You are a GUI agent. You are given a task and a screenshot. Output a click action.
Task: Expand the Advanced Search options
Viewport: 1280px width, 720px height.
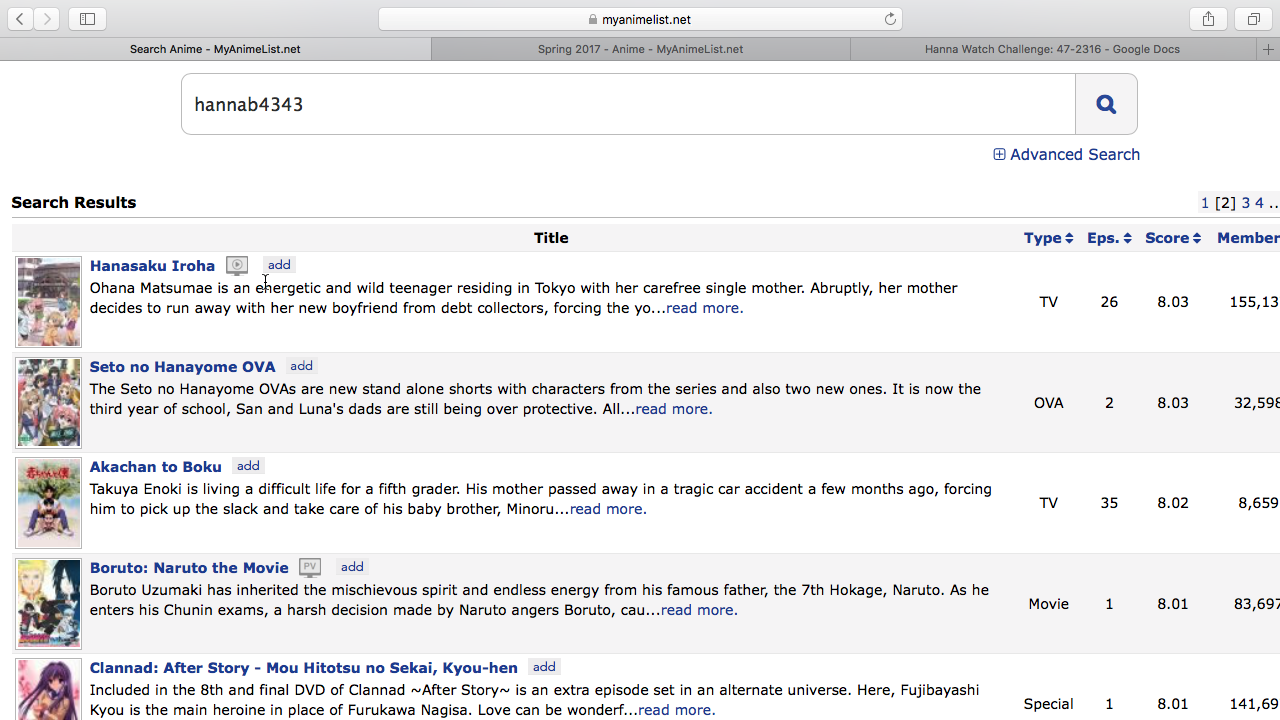point(1066,154)
